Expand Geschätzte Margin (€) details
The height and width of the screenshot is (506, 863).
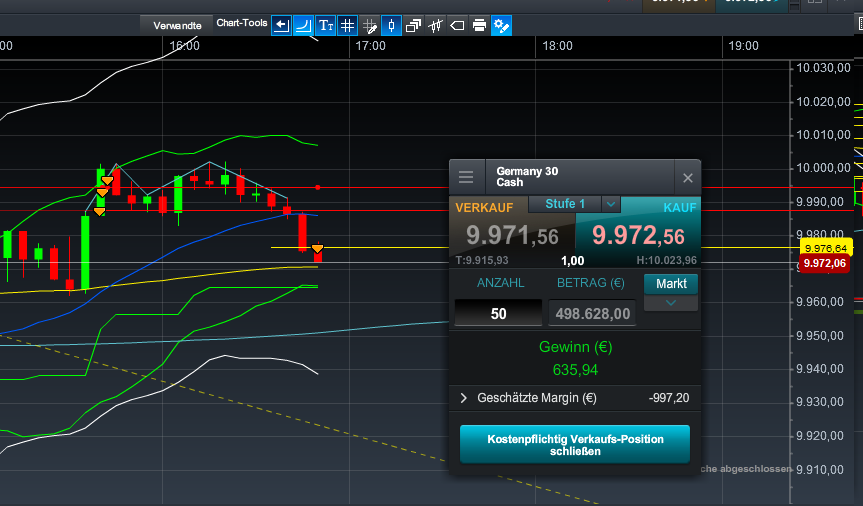[463, 398]
